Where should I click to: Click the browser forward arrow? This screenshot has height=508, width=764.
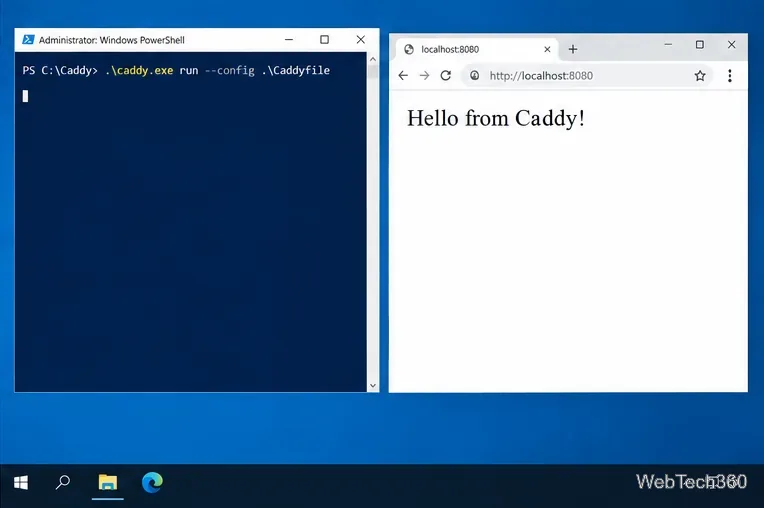click(424, 75)
